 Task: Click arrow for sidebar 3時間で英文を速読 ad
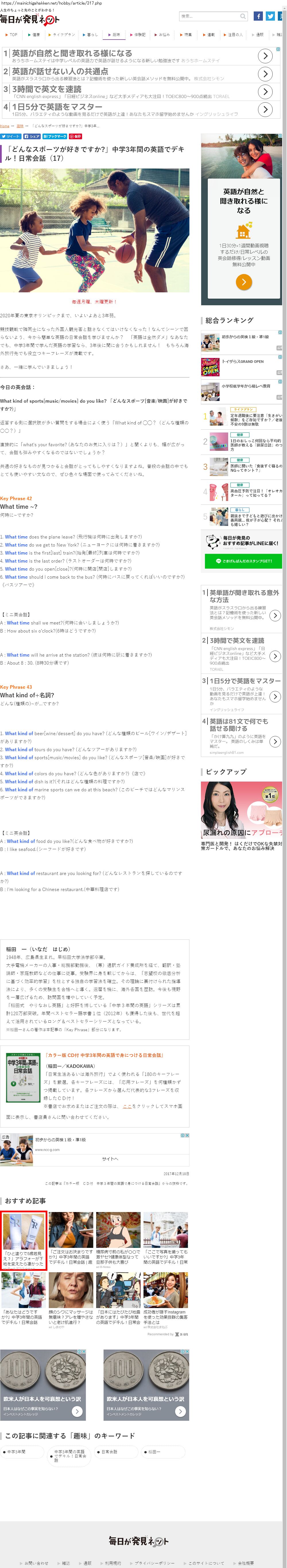click(276, 656)
